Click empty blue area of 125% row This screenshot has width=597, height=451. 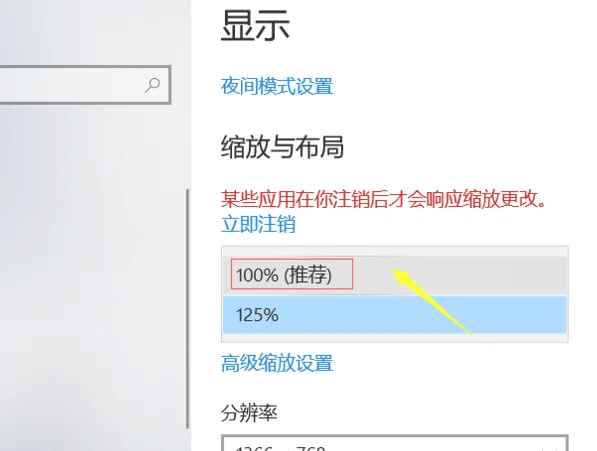tap(419, 315)
